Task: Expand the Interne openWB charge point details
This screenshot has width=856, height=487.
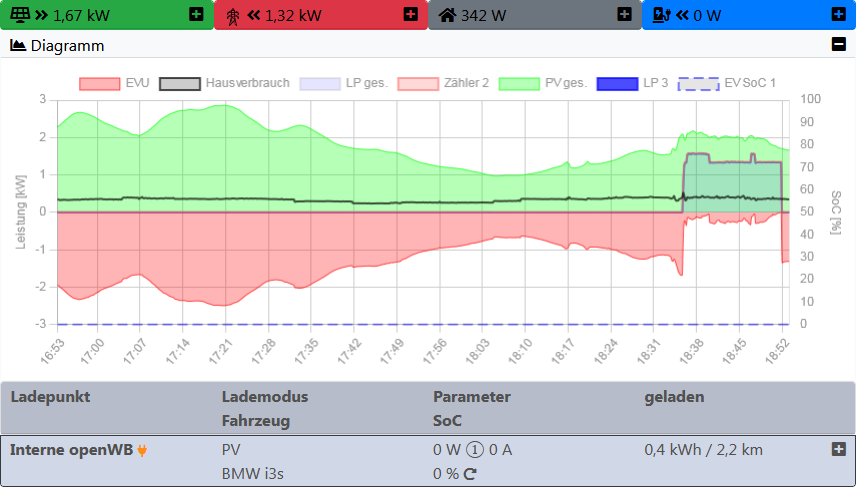Action: coord(838,450)
